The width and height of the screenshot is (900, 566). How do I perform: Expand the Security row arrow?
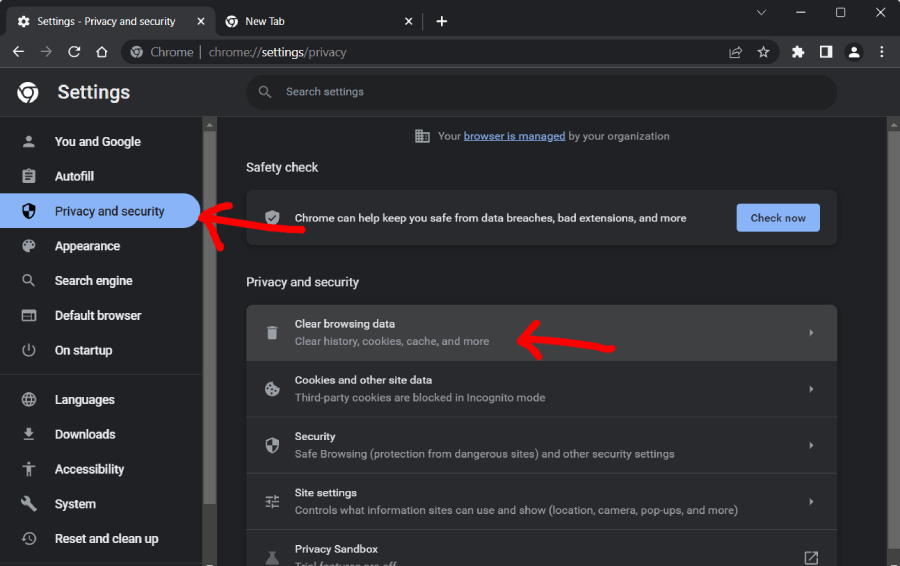pos(811,445)
